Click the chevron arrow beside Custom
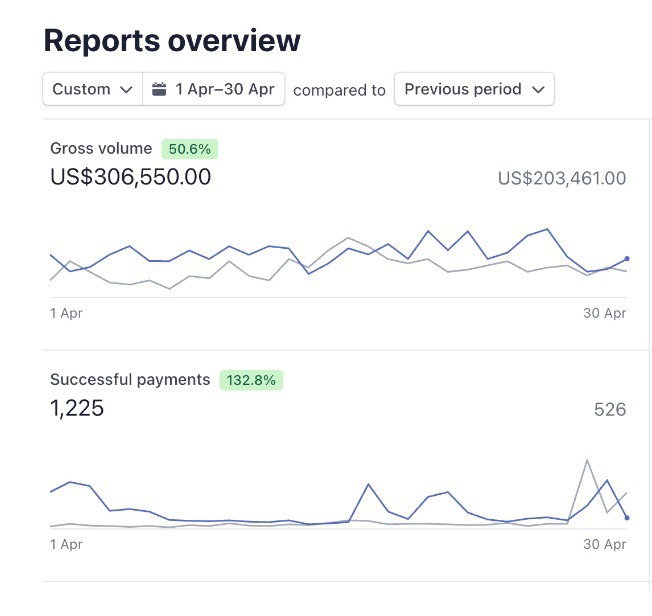Screen dimensions: 652x616 [126, 89]
